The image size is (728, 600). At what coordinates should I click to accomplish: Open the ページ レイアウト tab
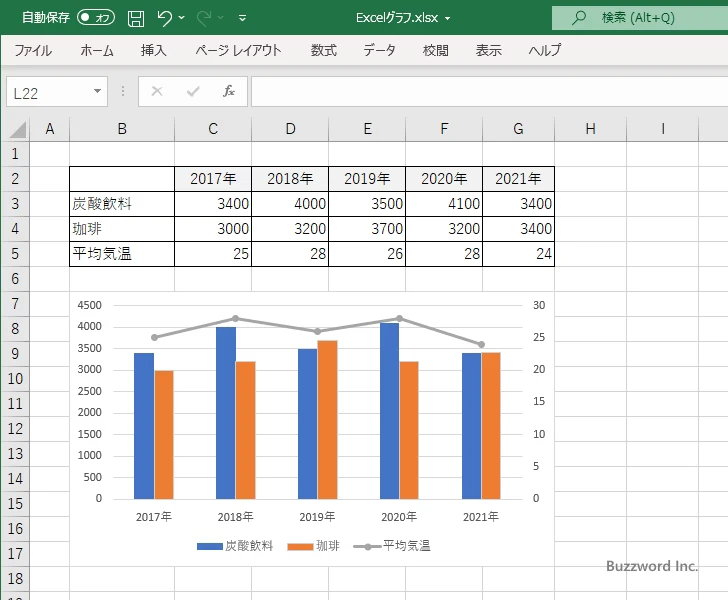[x=238, y=50]
